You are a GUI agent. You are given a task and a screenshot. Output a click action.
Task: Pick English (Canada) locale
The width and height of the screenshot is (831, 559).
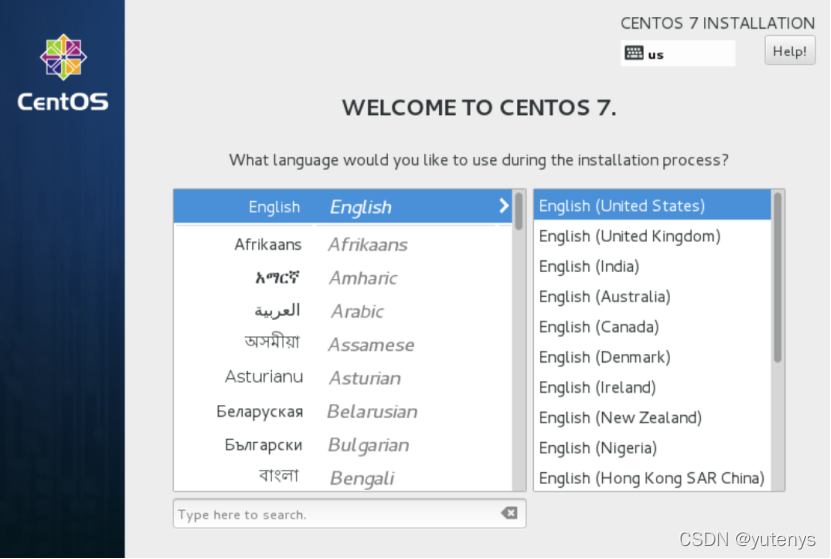(x=652, y=326)
